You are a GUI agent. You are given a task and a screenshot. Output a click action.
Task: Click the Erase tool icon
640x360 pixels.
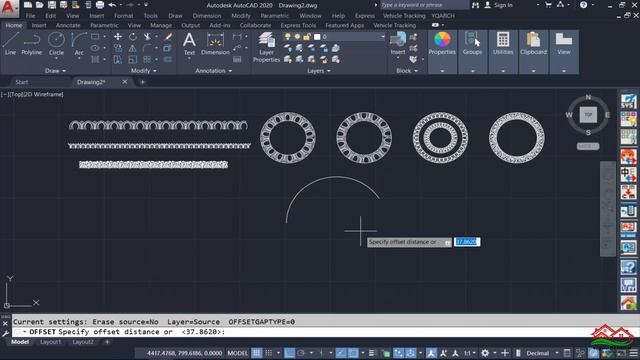point(168,37)
